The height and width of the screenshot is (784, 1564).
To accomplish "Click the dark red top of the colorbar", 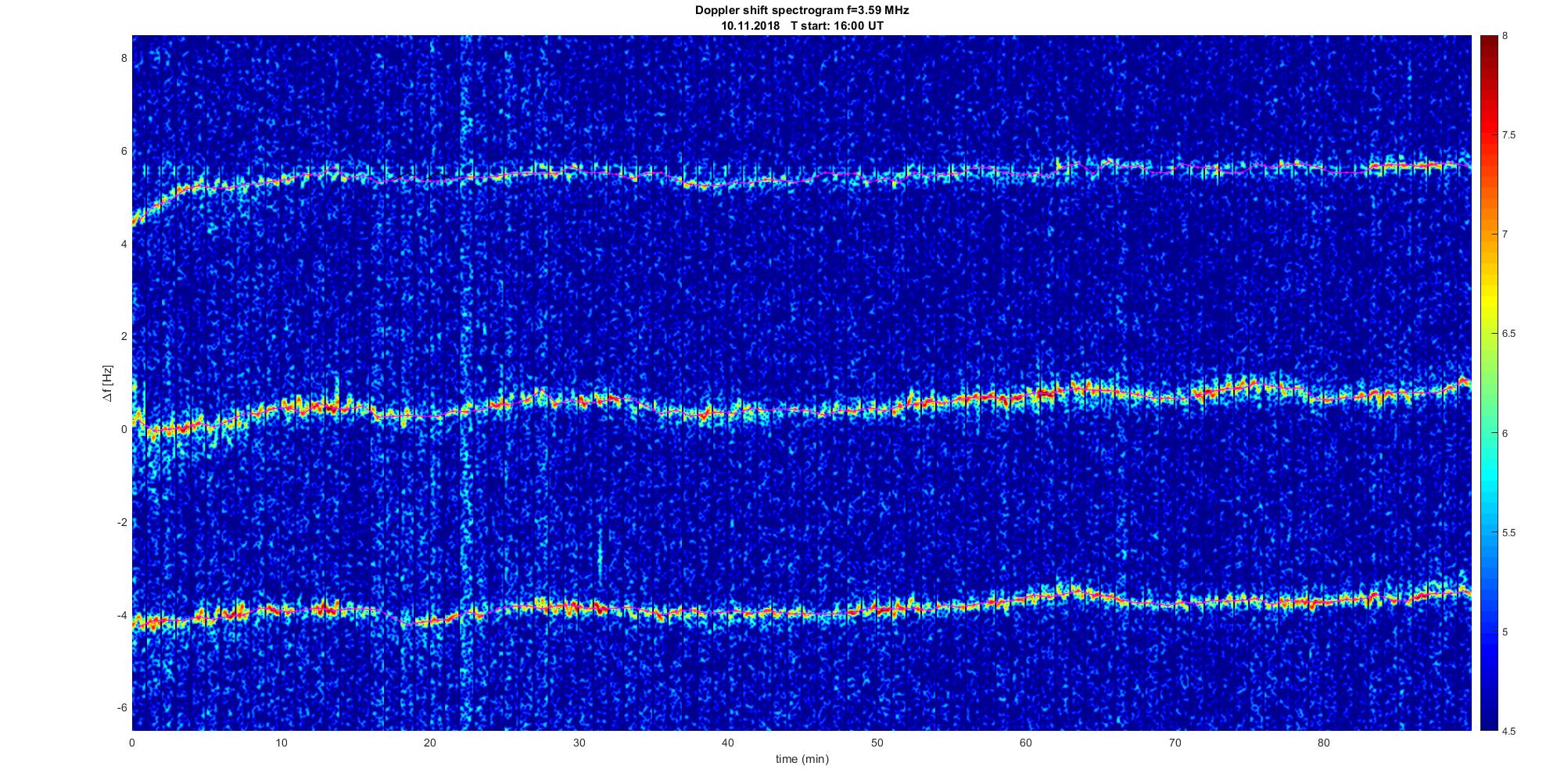I will click(1488, 43).
